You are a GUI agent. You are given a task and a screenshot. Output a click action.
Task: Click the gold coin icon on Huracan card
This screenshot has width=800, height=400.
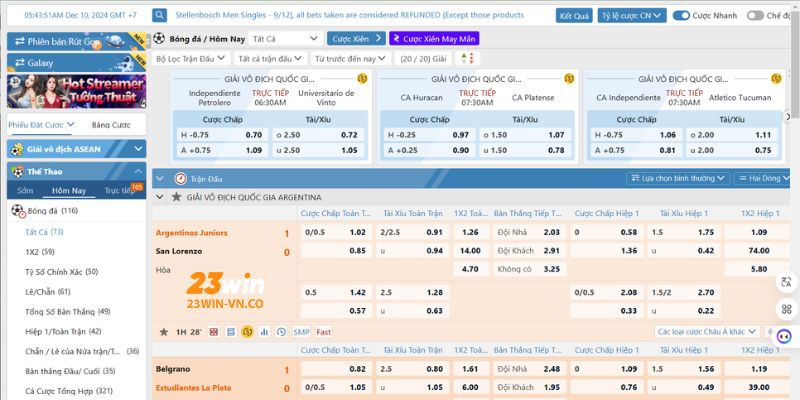[x=568, y=79]
